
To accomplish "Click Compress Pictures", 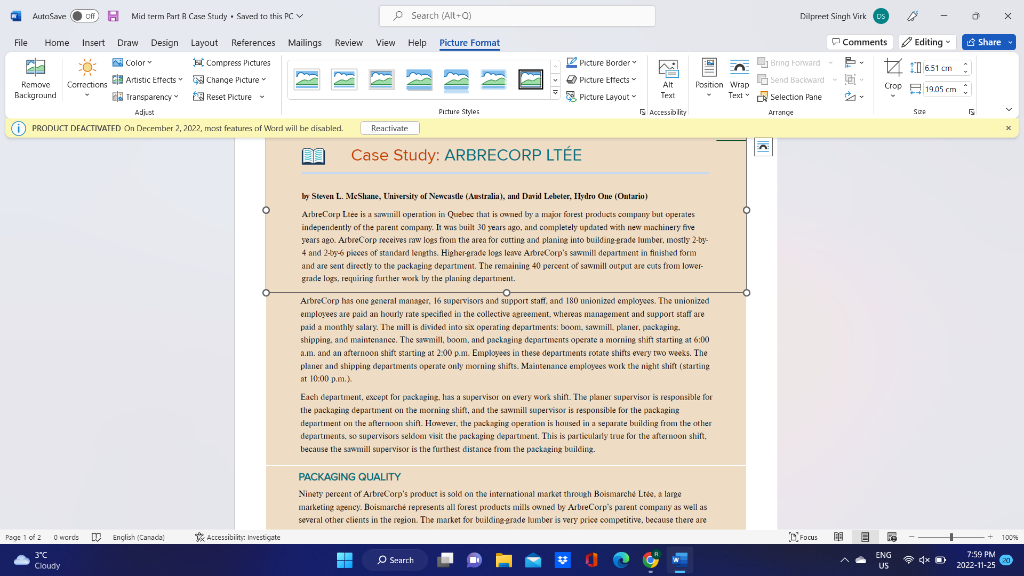I will (232, 63).
